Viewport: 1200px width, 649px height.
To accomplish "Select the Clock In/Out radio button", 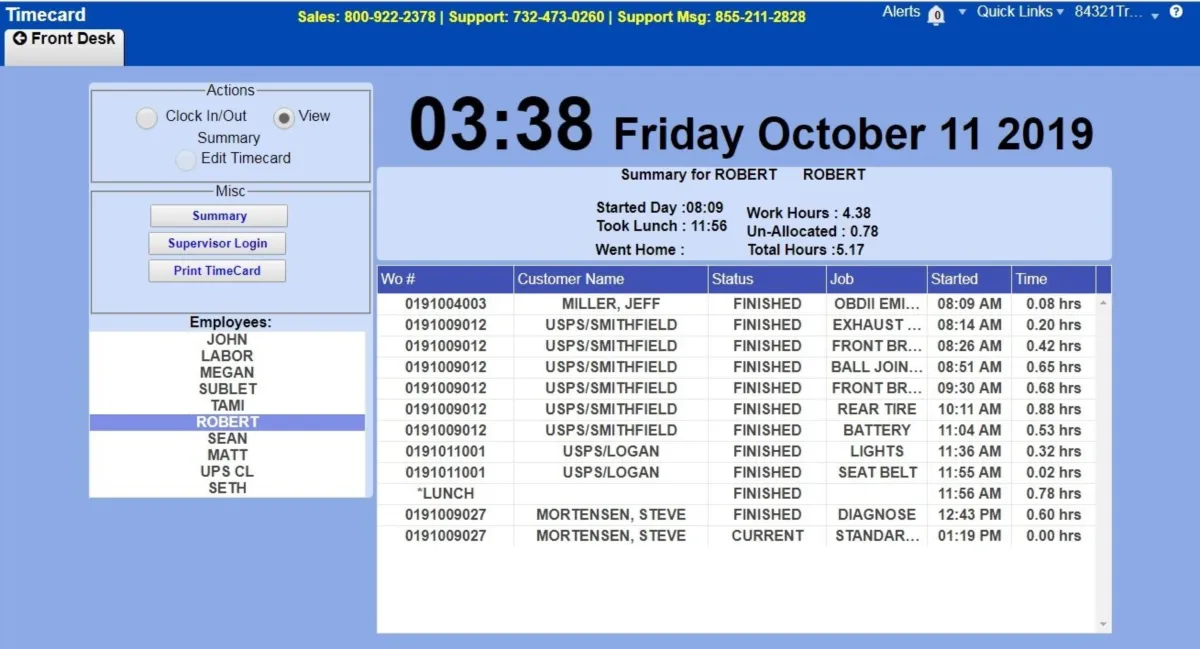I will pos(147,118).
